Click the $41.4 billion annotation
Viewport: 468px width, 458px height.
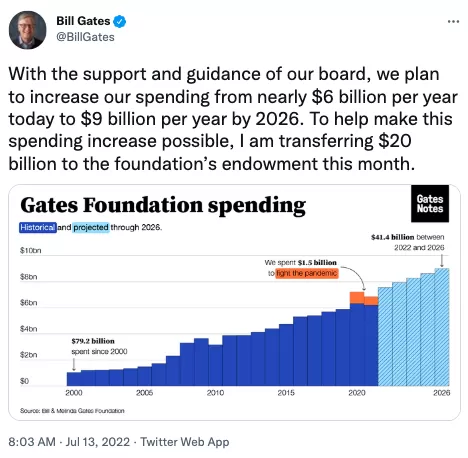(x=407, y=242)
